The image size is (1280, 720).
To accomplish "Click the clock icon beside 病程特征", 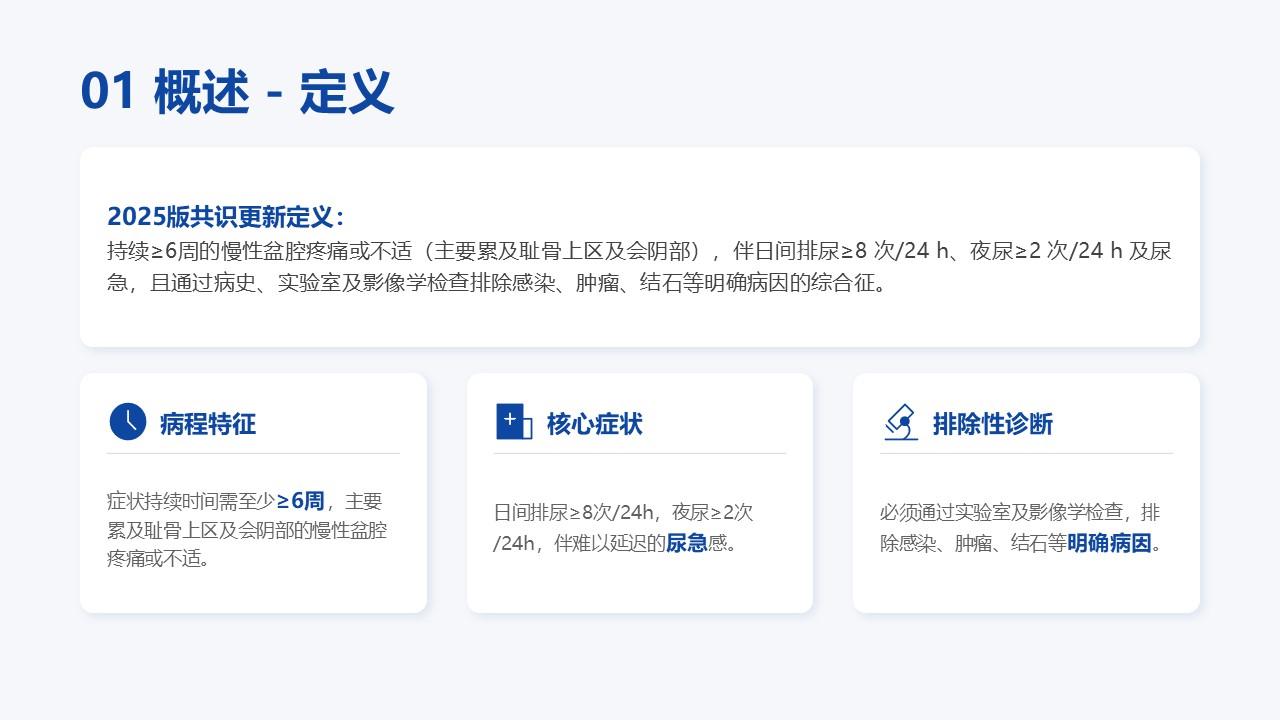I will click(127, 422).
